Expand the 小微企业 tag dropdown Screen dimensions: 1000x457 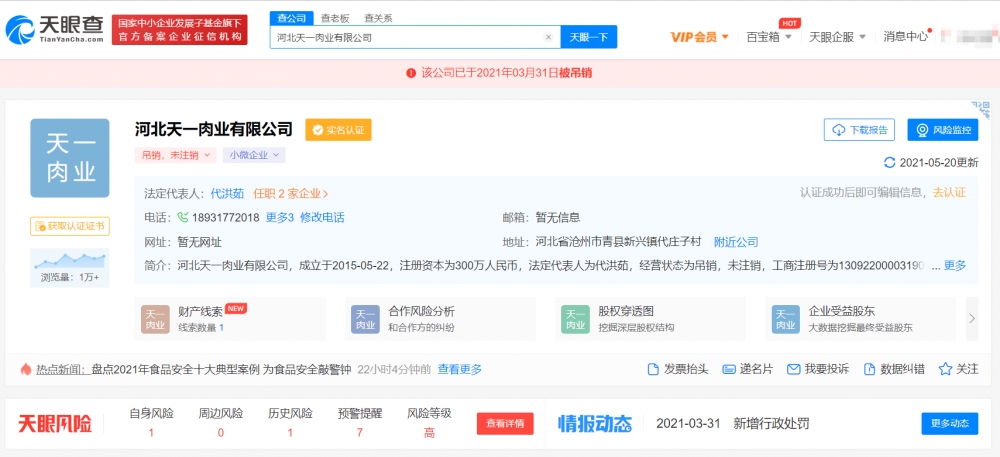[254, 155]
